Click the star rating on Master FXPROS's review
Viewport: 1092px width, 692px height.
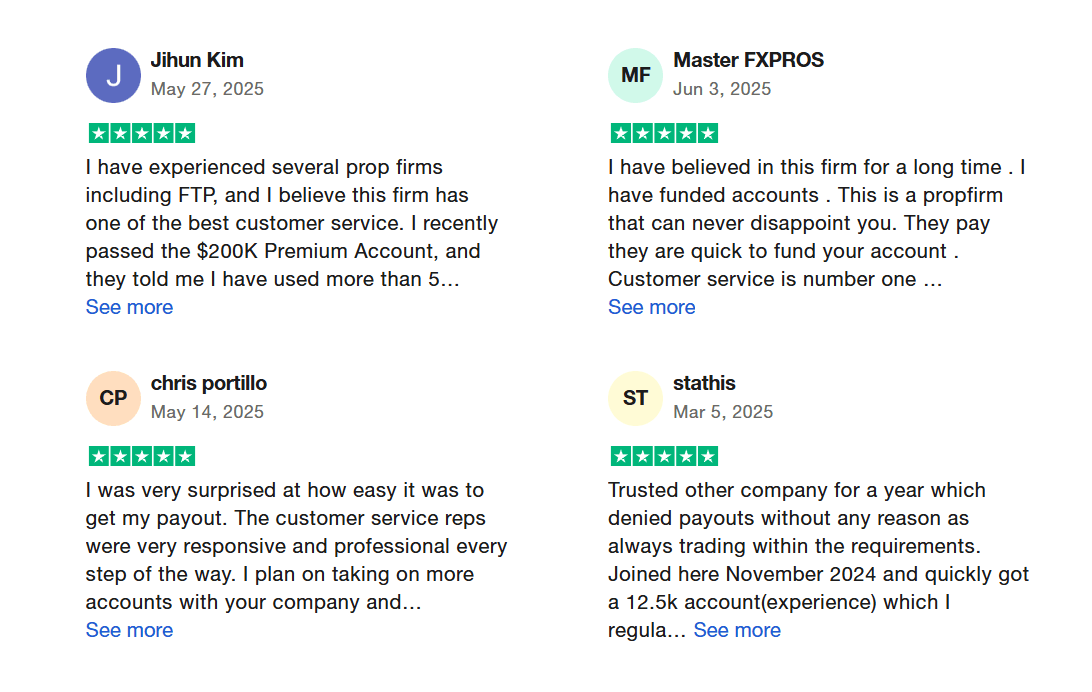click(664, 133)
